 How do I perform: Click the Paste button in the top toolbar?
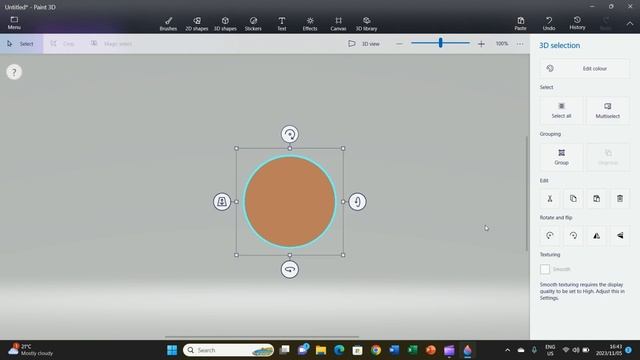(x=520, y=24)
